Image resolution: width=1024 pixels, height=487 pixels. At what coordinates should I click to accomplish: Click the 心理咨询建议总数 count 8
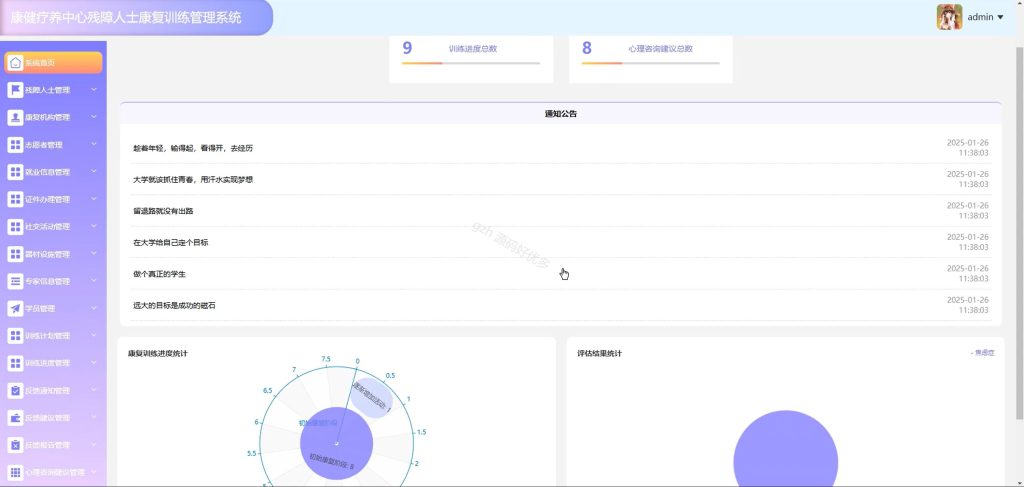pos(586,48)
